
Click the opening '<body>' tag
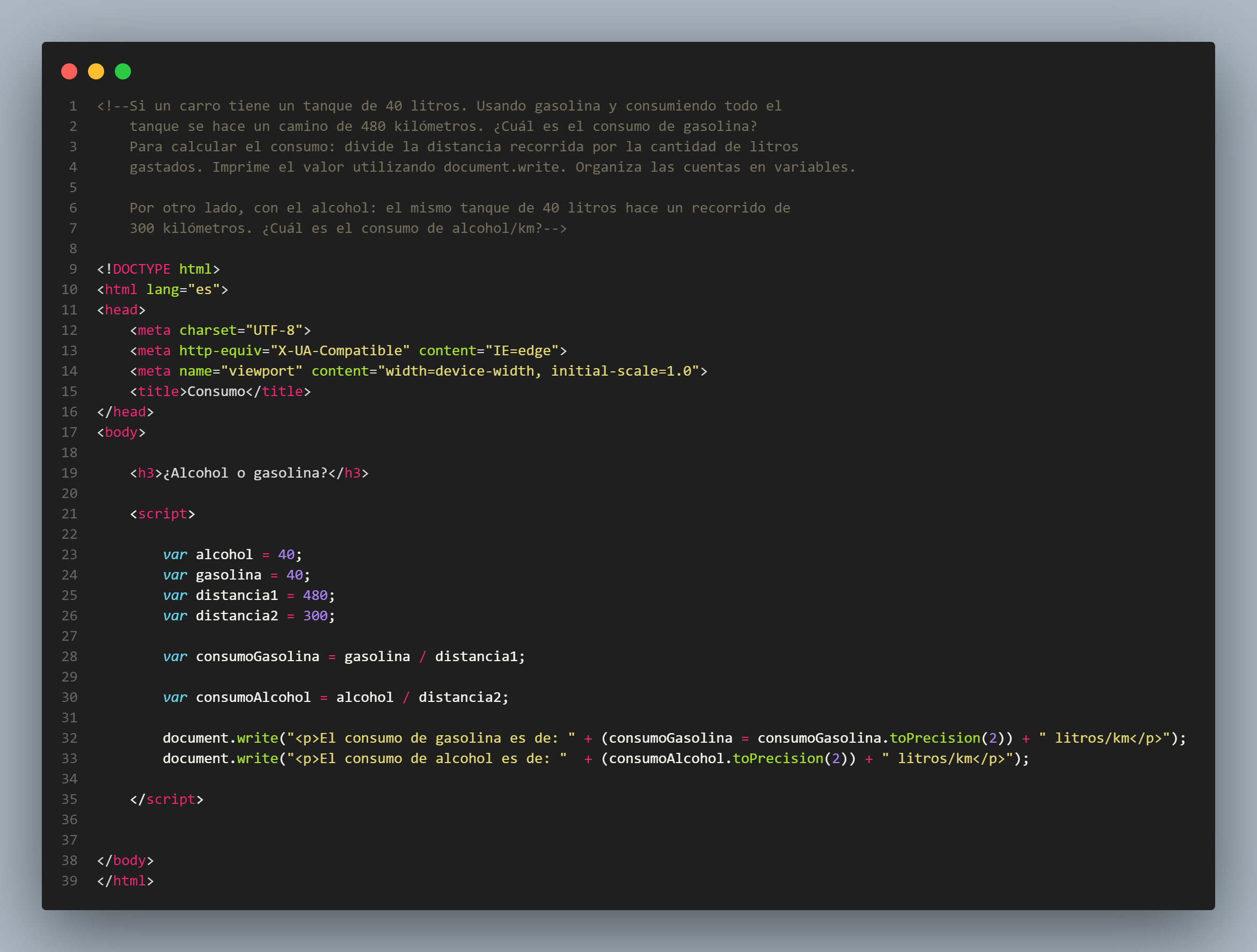coord(121,433)
